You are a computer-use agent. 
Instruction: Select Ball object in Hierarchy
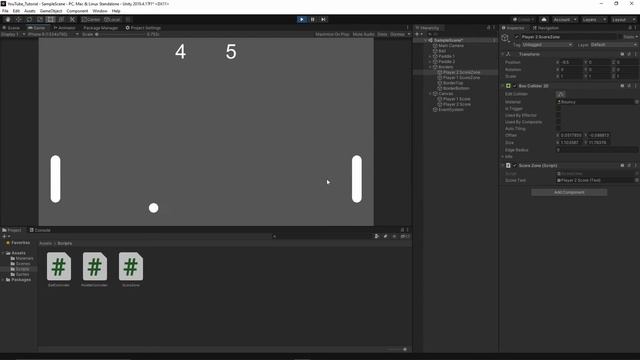pos(442,51)
